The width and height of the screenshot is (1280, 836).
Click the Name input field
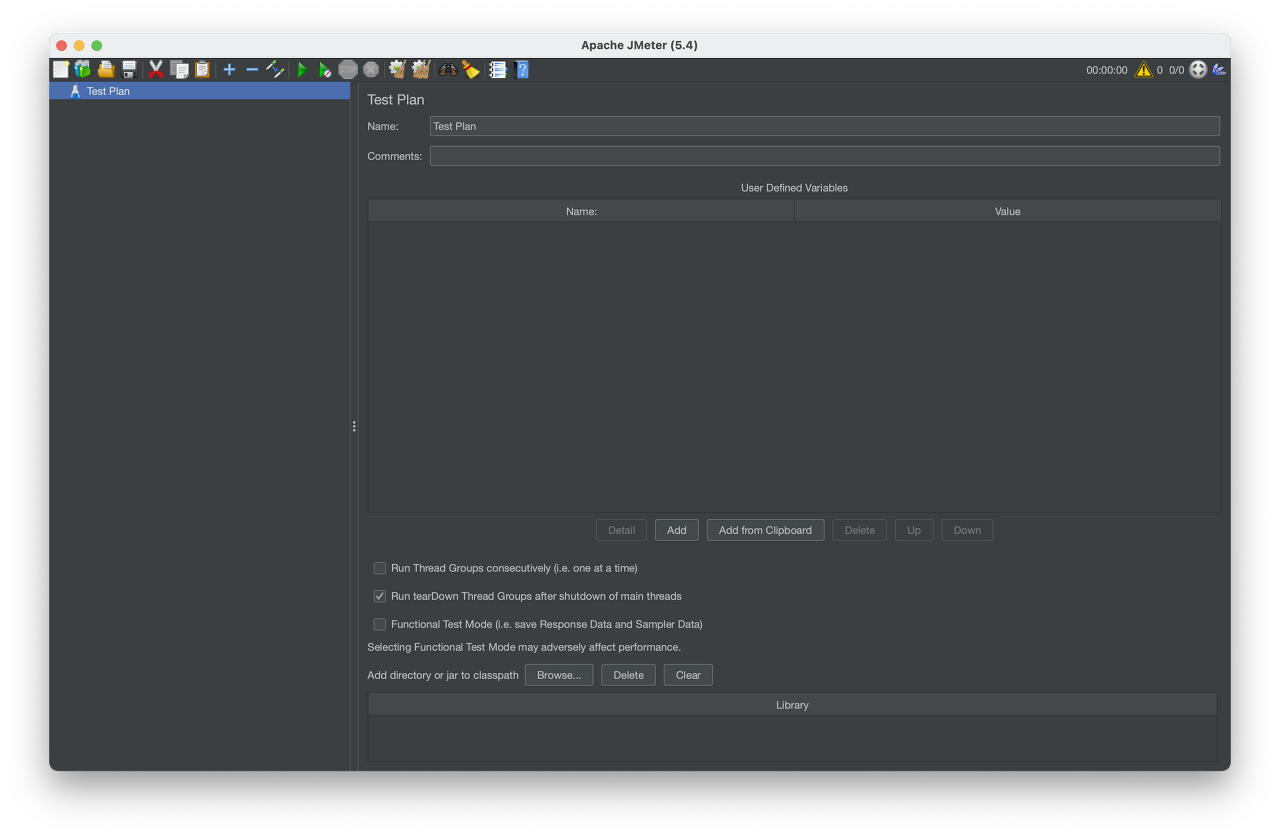click(x=825, y=126)
